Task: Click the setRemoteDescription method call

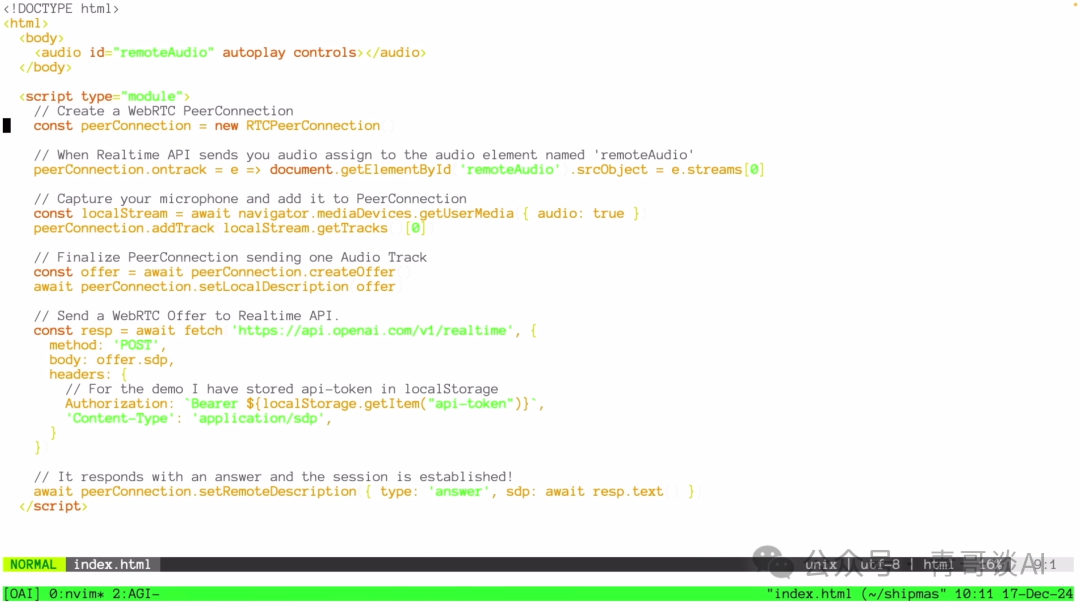Action: click(219, 492)
